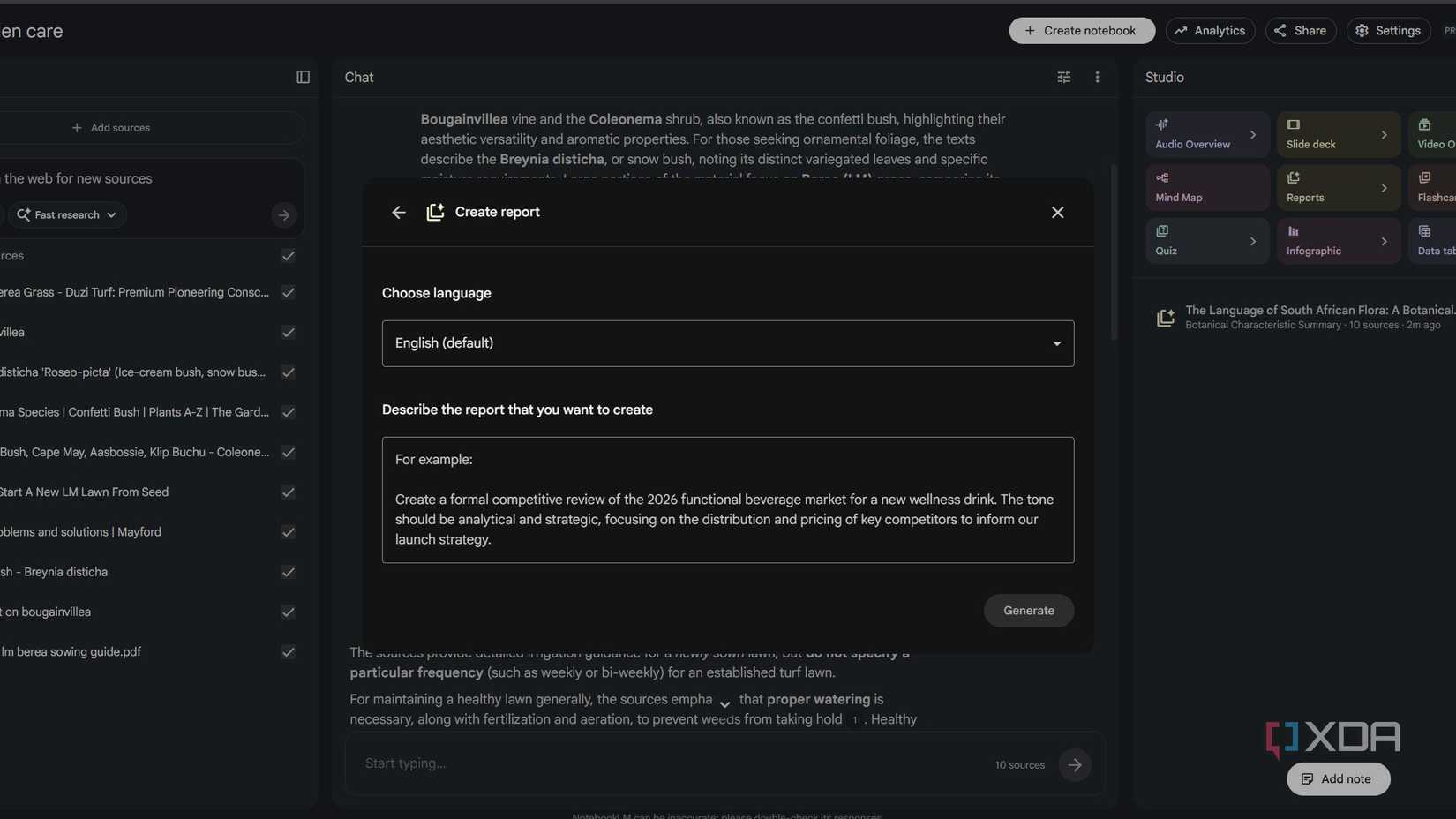Toggle the Mayford problems and solutions checkbox
The height and width of the screenshot is (819, 1456).
(x=288, y=532)
